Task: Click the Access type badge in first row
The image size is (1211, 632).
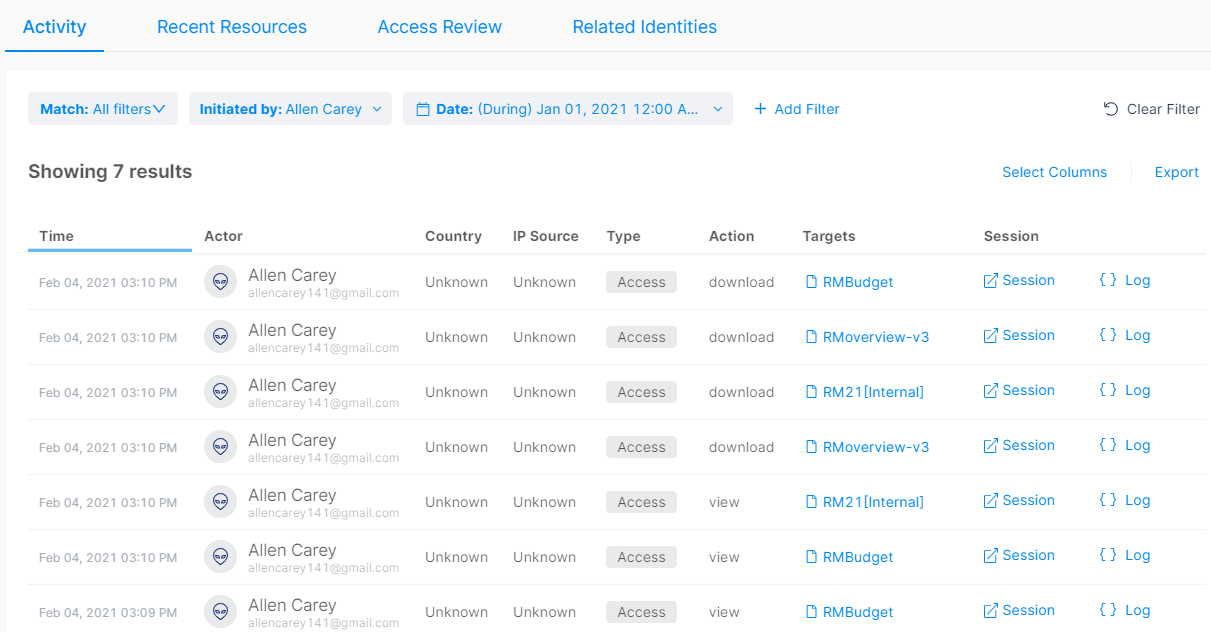Action: coord(641,282)
